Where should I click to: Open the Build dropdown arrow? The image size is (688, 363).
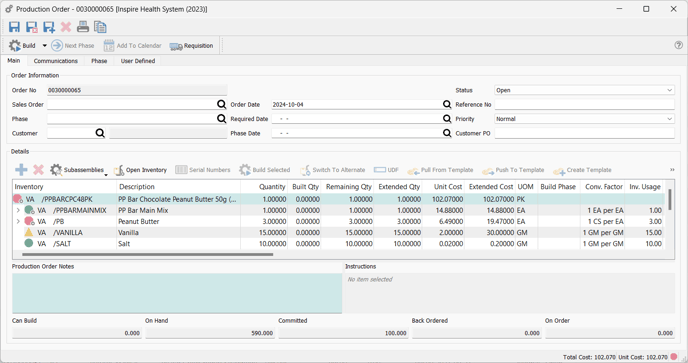click(x=44, y=46)
